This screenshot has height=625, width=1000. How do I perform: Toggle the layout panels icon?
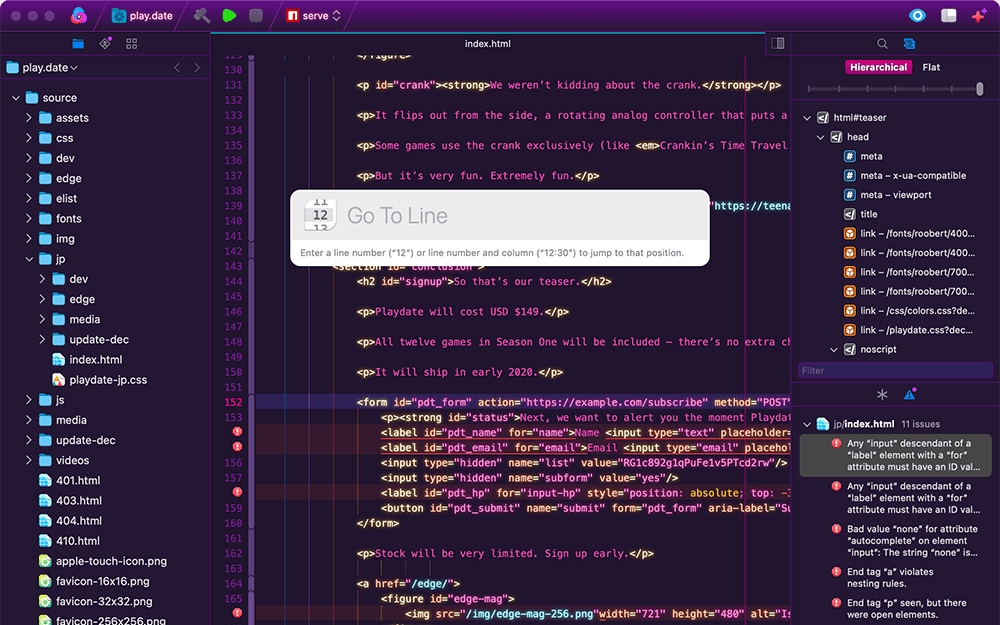coord(948,15)
